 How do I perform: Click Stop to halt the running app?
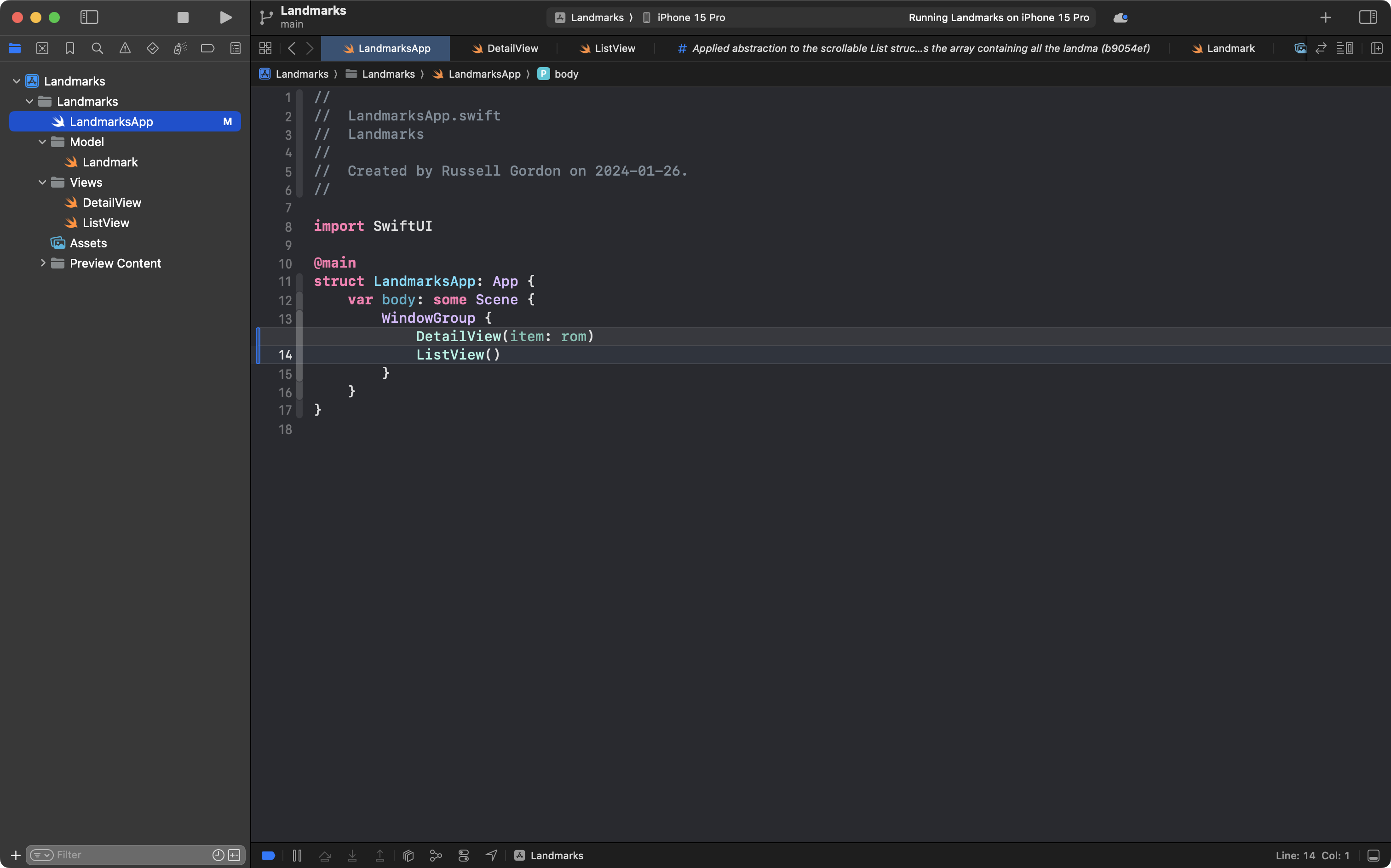coord(183,17)
